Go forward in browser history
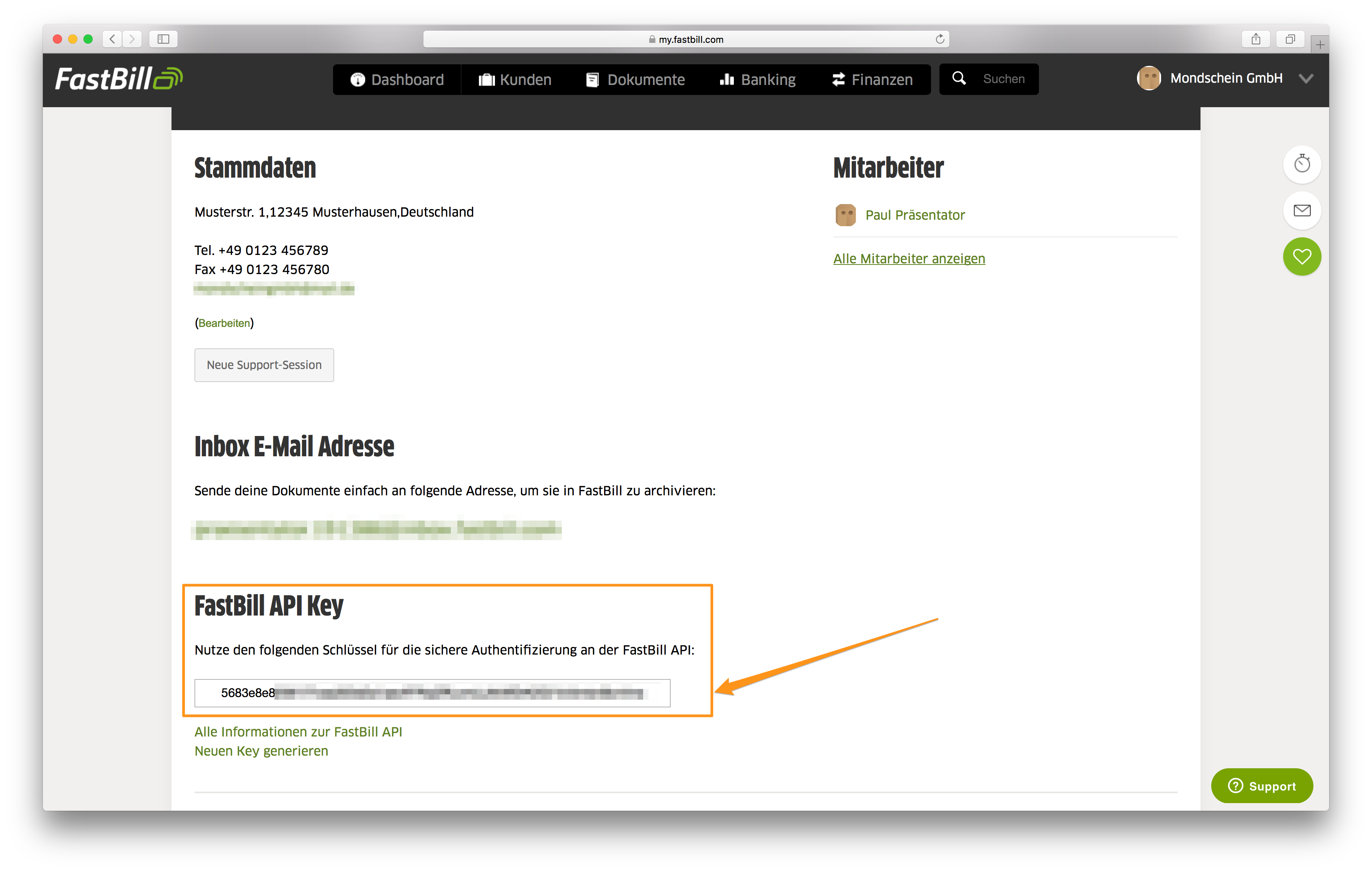Image resolution: width=1372 pixels, height=872 pixels. coord(132,39)
